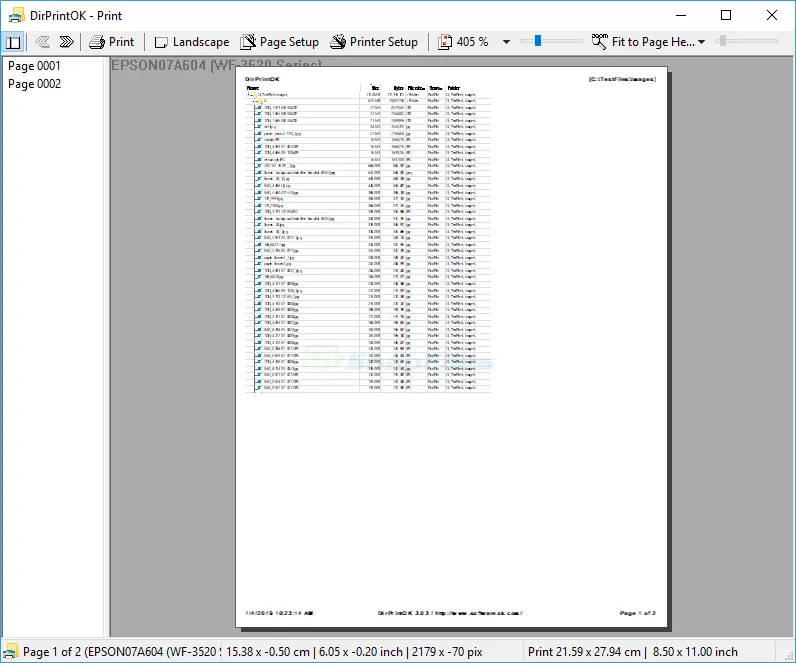Click the printer icon beside Print
The height and width of the screenshot is (663, 796).
(x=96, y=42)
